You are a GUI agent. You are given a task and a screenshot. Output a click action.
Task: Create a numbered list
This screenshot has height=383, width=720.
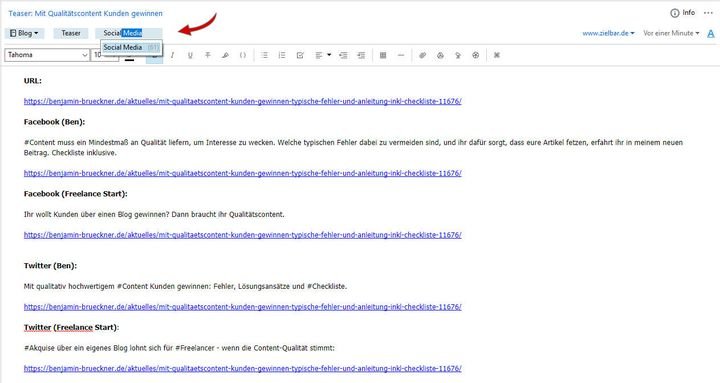[282, 55]
